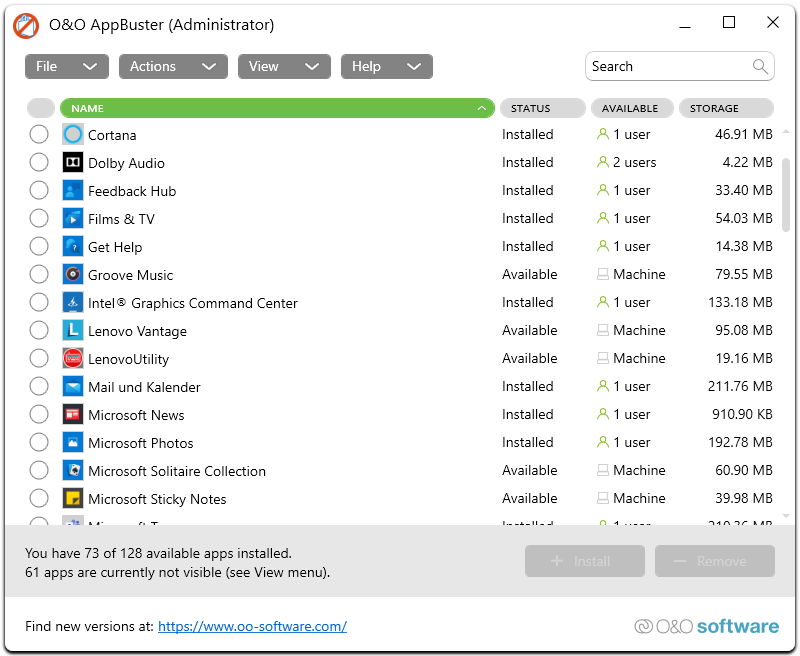Screen dimensions: 800x656
Task: Open the Help menu
Action: (386, 66)
